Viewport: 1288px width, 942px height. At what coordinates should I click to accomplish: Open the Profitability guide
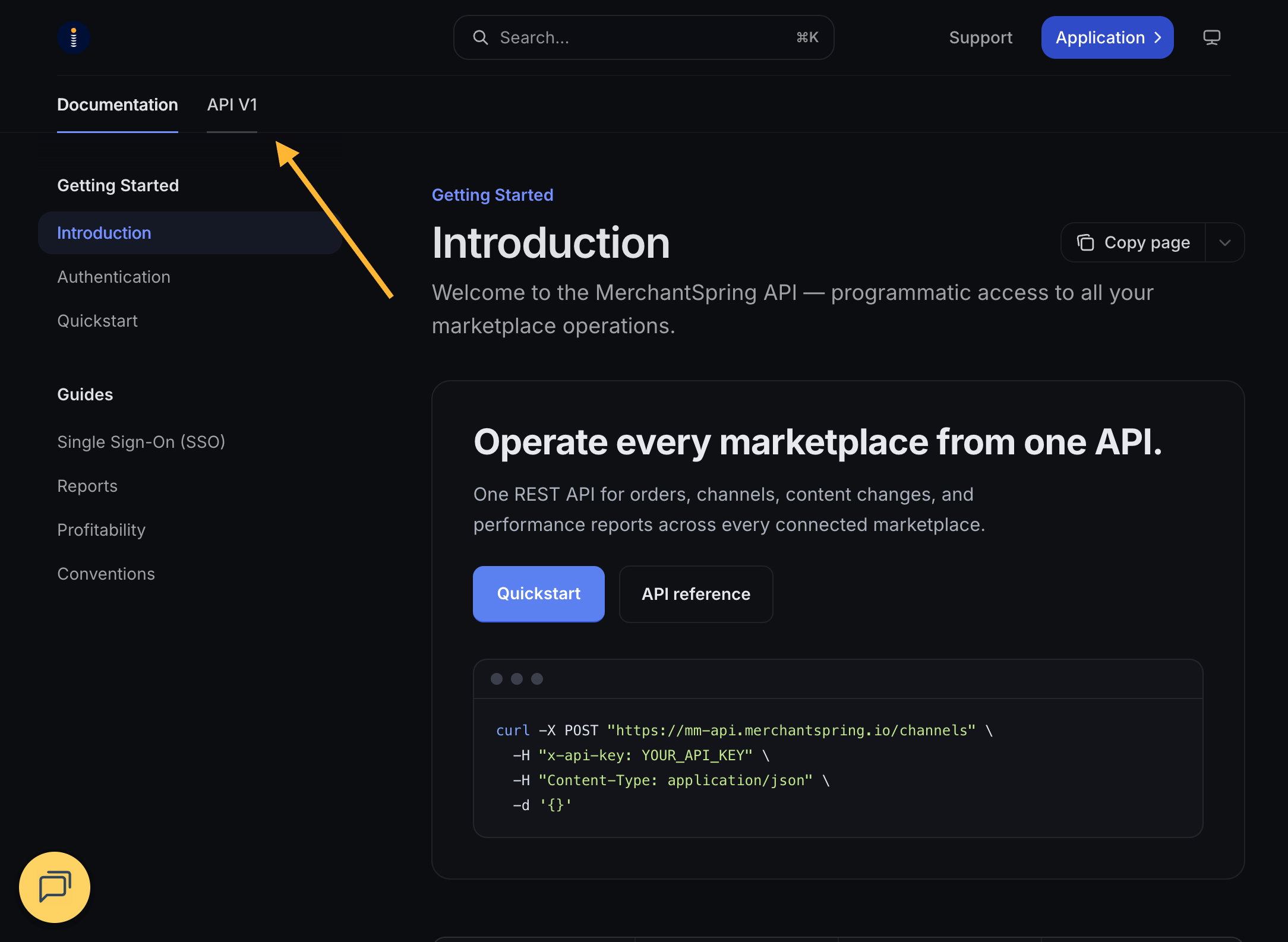[101, 530]
